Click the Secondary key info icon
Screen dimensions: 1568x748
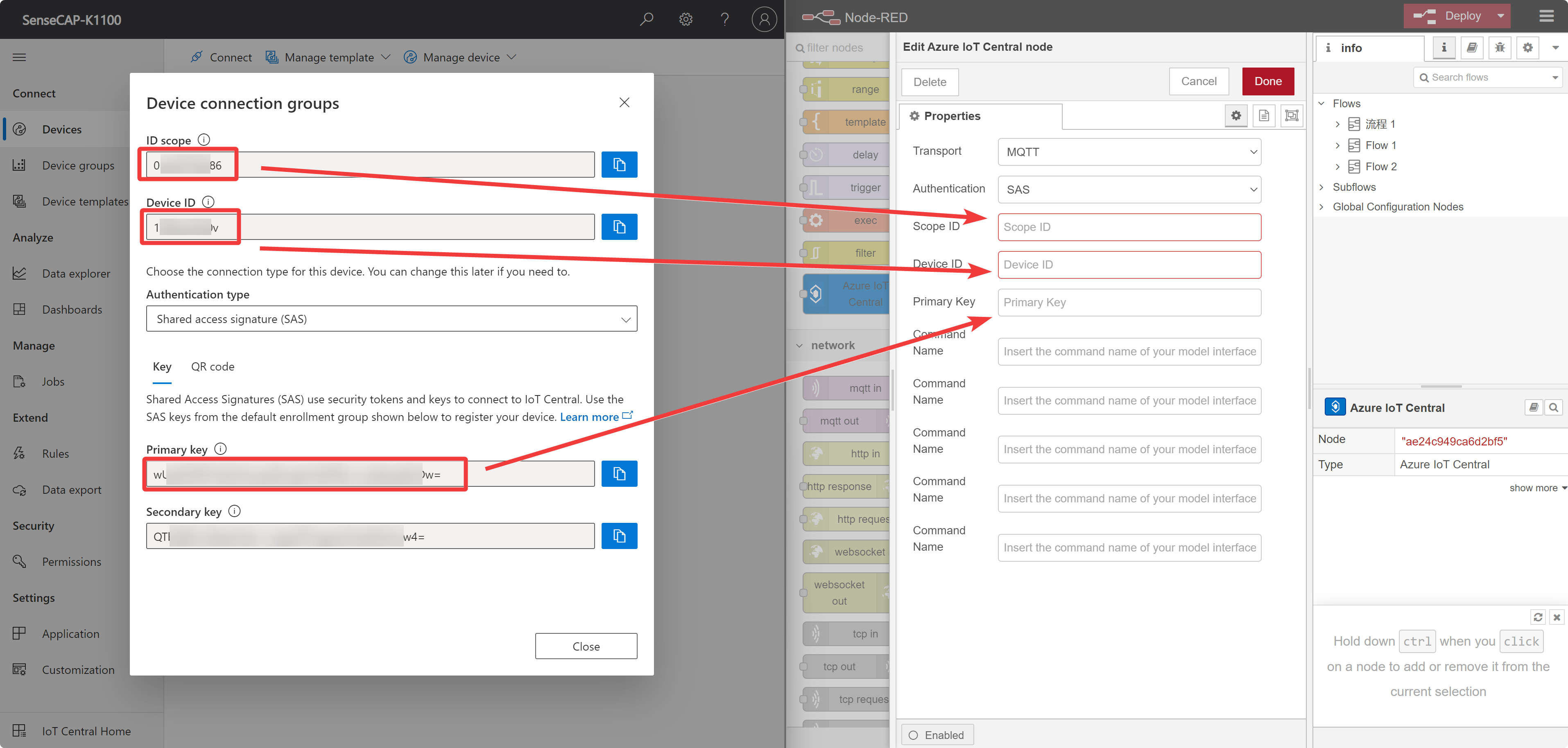tap(234, 511)
